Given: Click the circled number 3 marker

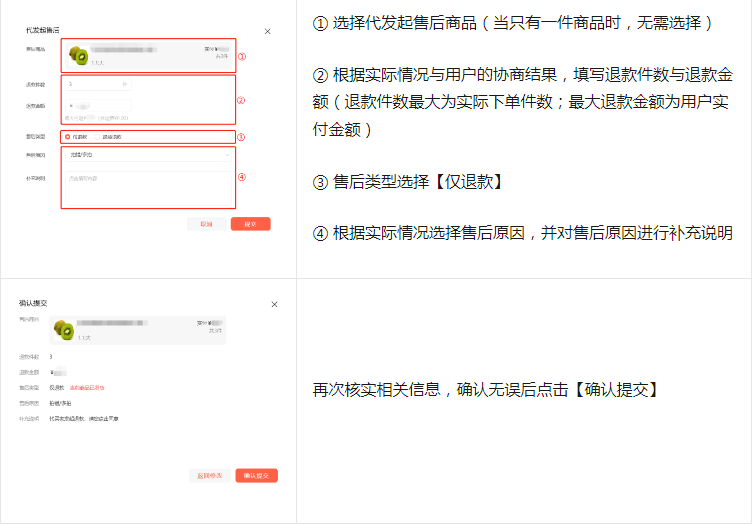Looking at the screenshot, I should [x=241, y=137].
